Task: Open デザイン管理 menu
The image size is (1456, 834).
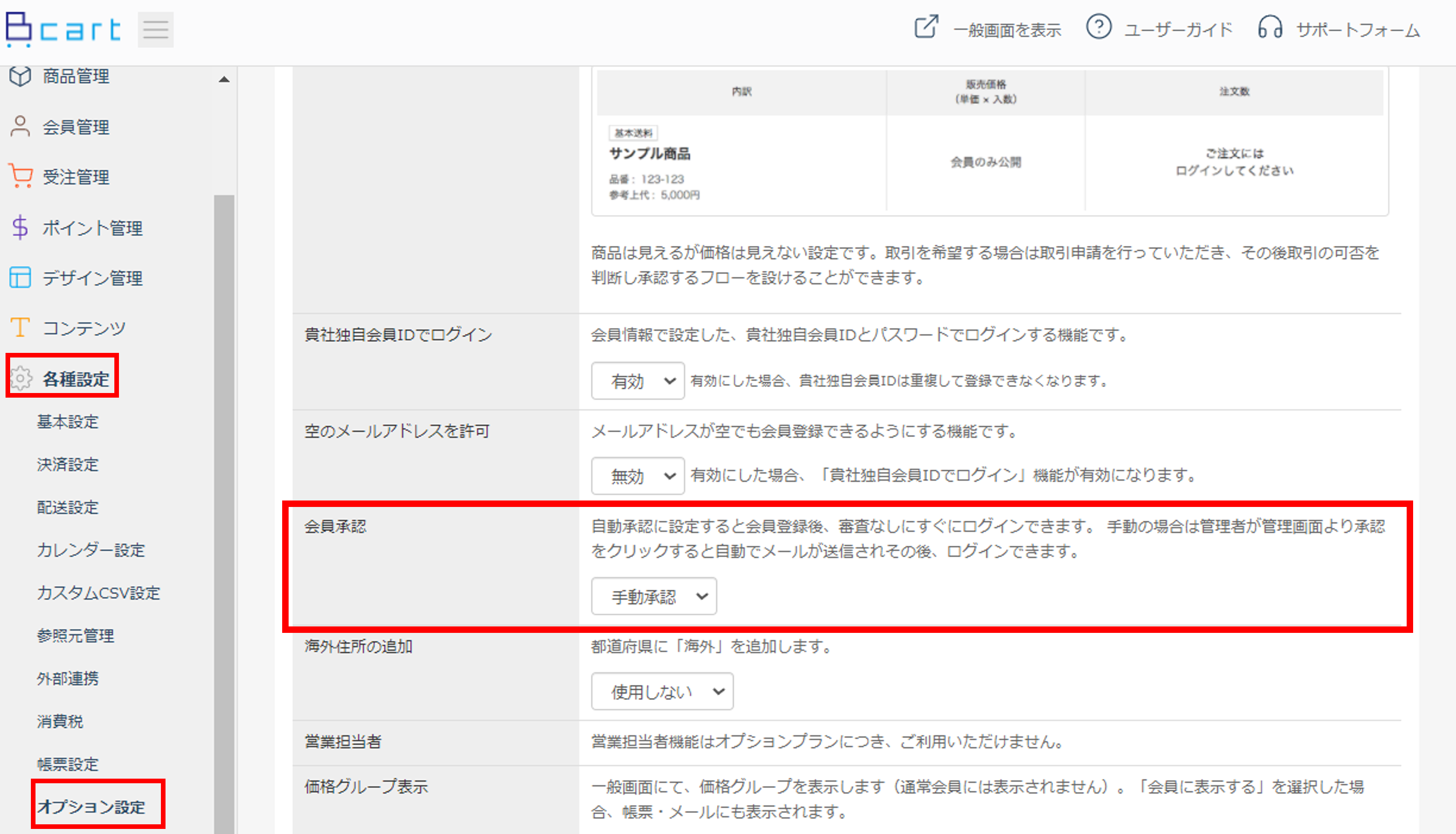Action: tap(93, 278)
